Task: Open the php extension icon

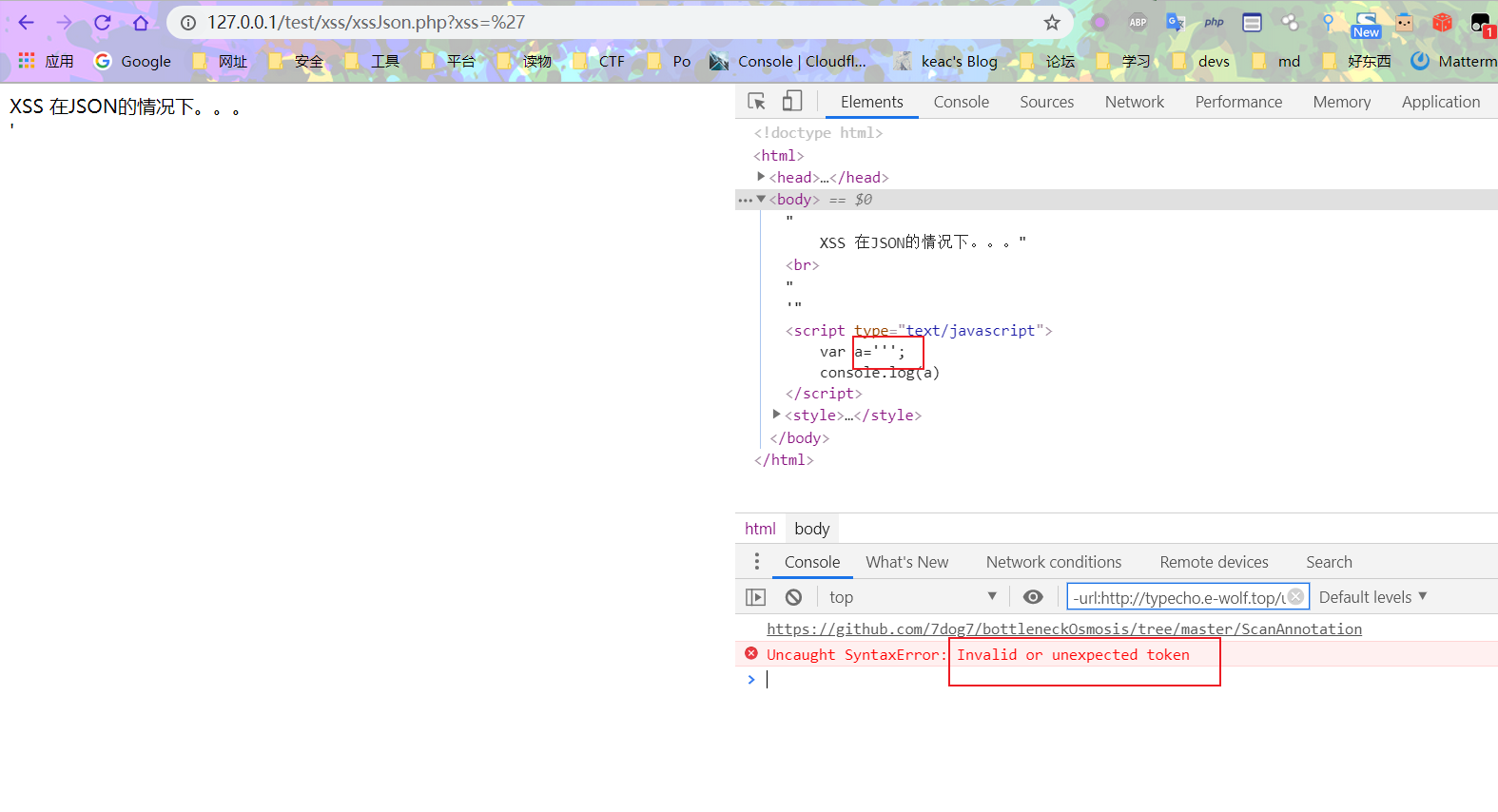Action: [1214, 22]
